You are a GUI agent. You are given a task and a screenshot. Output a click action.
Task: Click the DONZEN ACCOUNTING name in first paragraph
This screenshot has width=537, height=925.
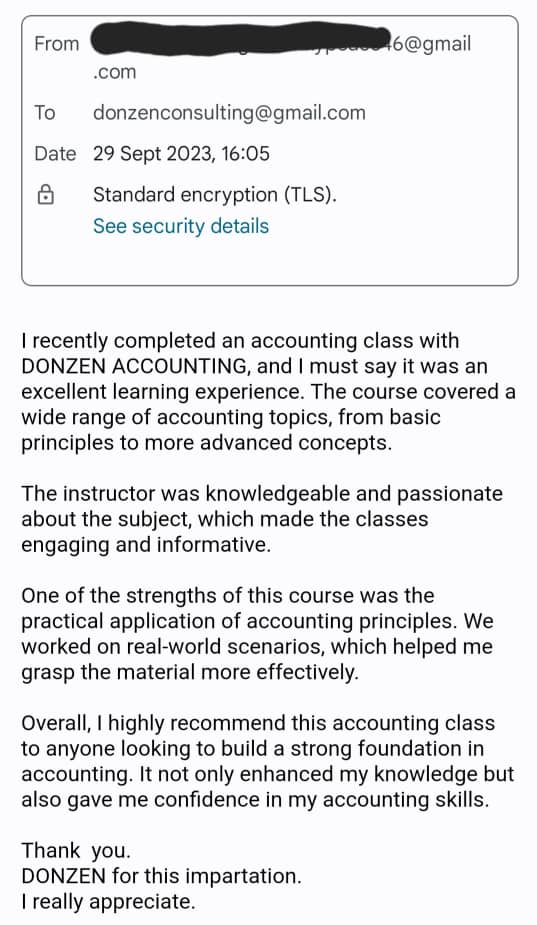133,366
